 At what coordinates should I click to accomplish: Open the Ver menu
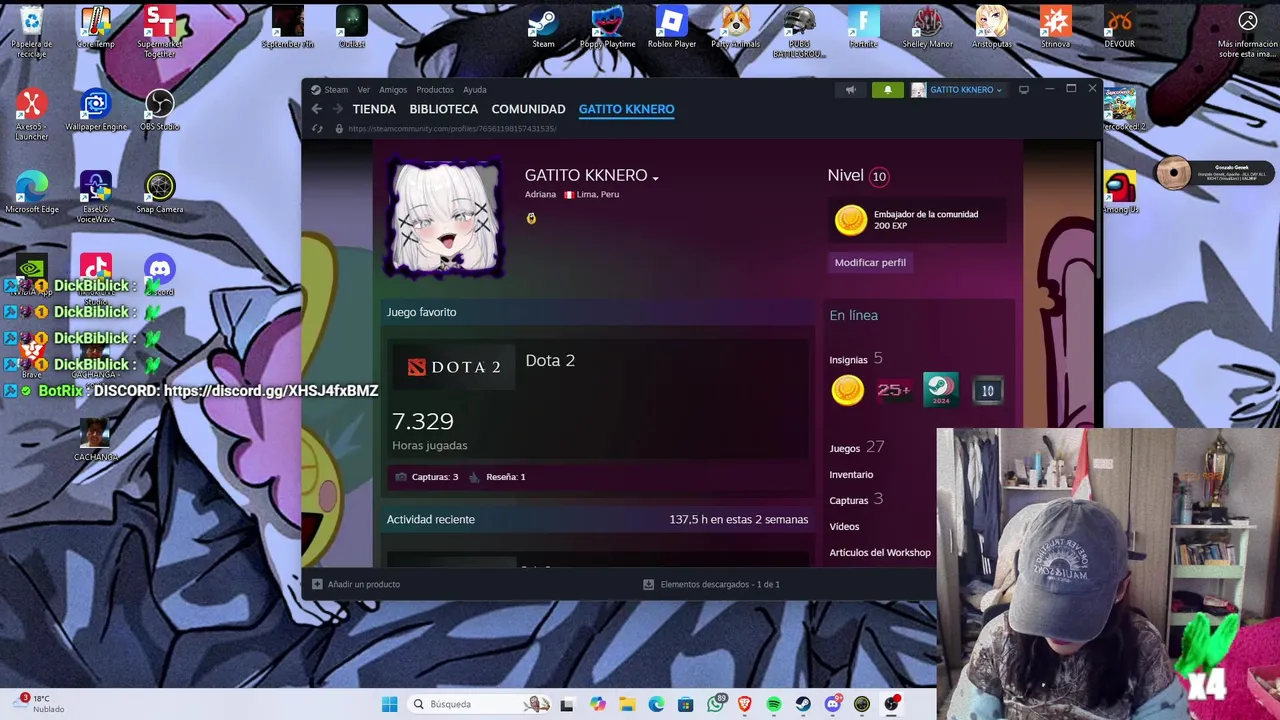364,90
